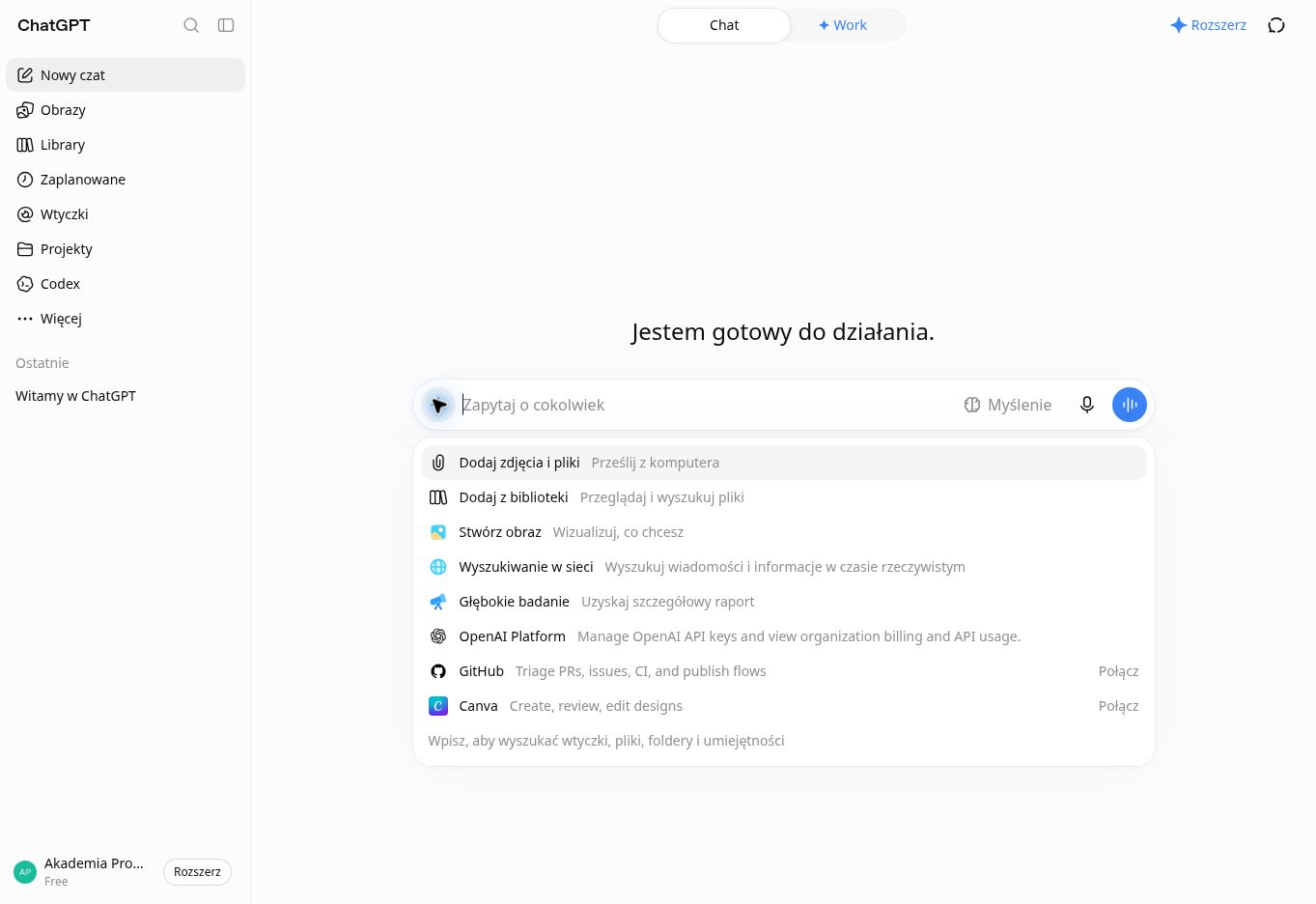Select Dodaj zdjęcia i pliki
The width and height of the screenshot is (1316, 904).
784,463
